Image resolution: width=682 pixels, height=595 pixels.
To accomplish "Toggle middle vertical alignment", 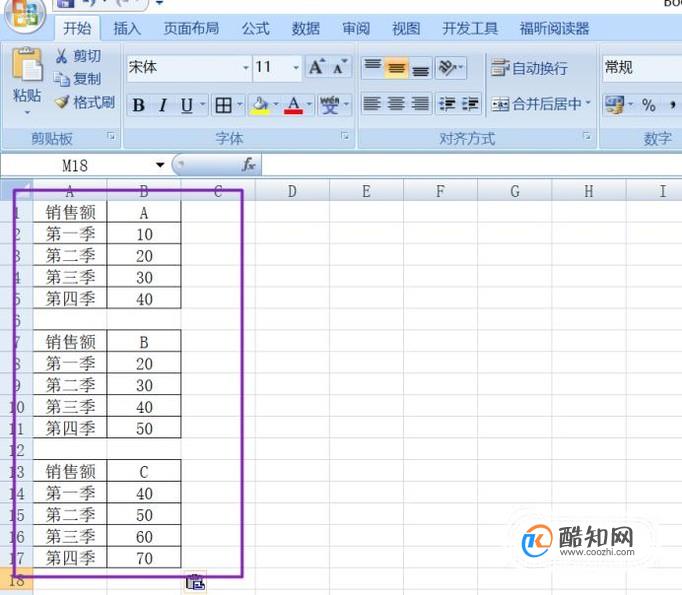I will (396, 67).
